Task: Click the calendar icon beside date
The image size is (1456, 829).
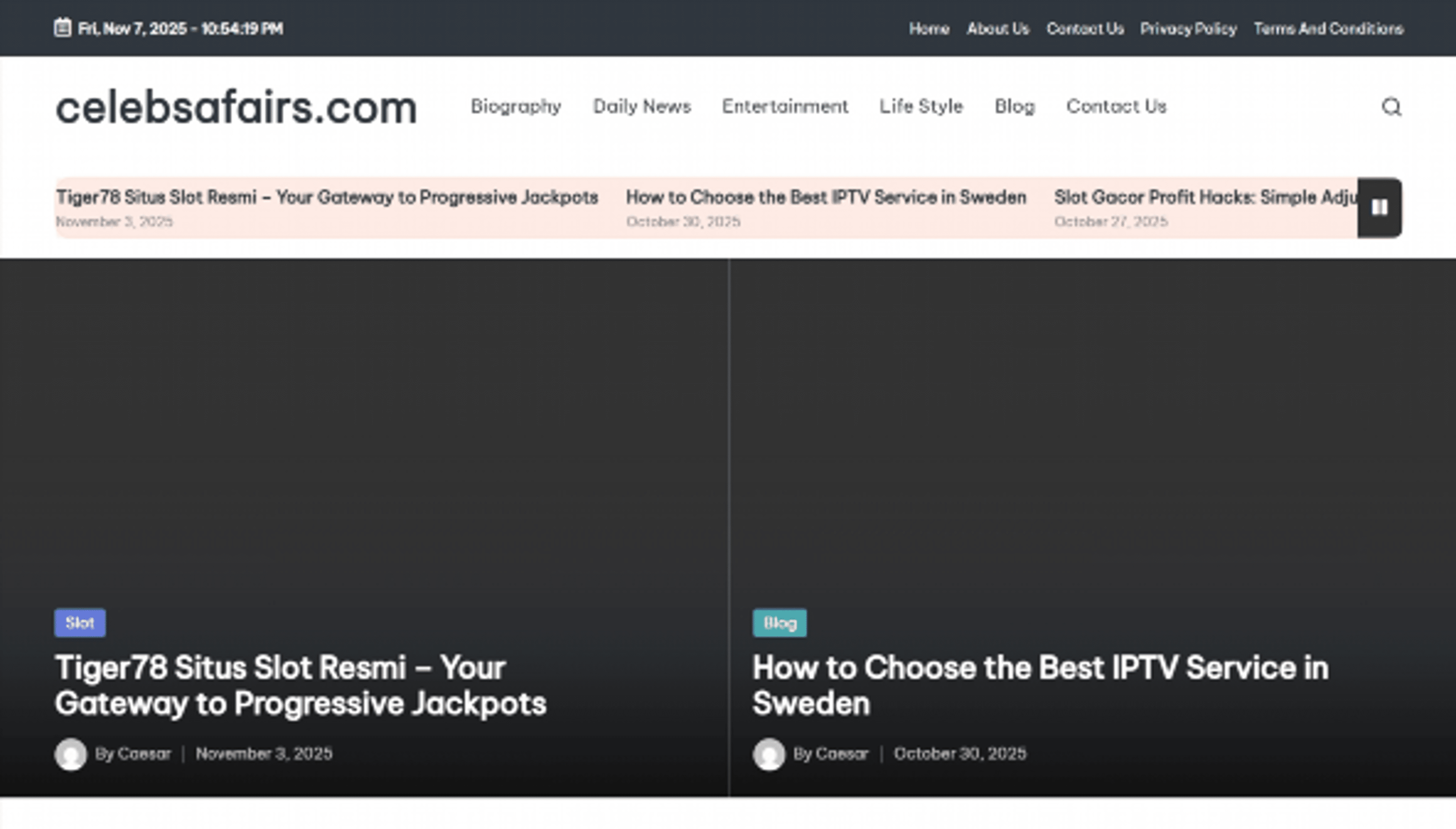Action: coord(63,28)
